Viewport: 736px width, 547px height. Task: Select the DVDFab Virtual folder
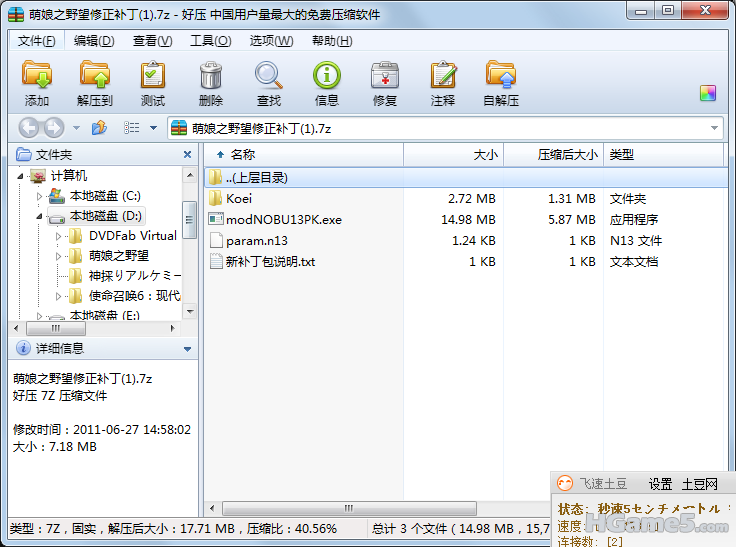click(x=133, y=236)
